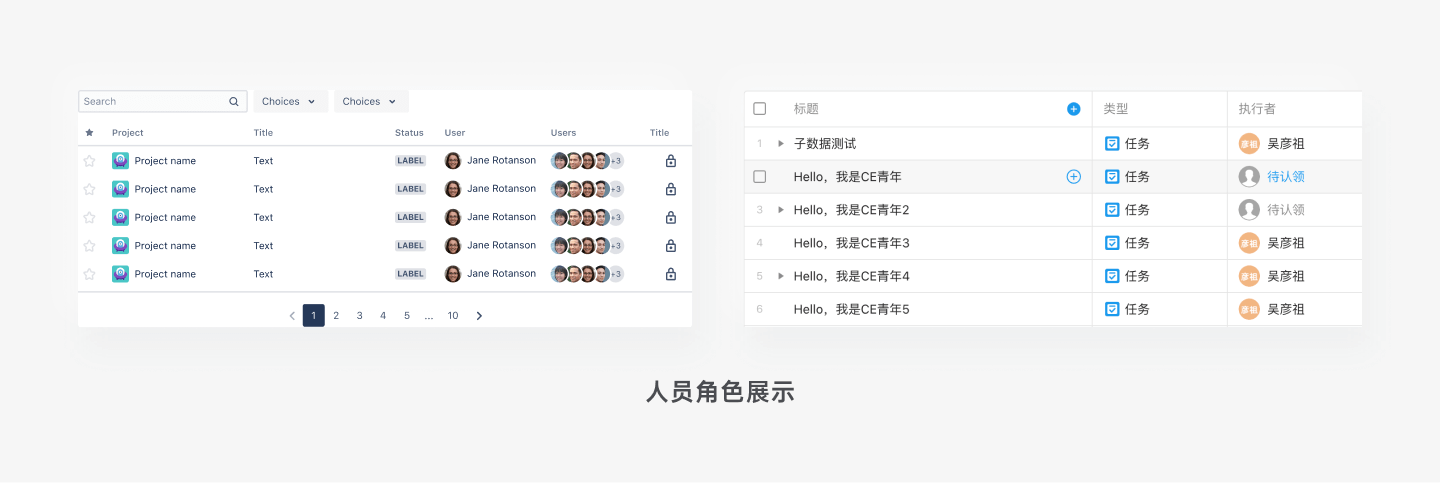Screen dimensions: 1440x483
Task: Click the gray avatar beside the blue 待认领
Action: coord(1249,176)
